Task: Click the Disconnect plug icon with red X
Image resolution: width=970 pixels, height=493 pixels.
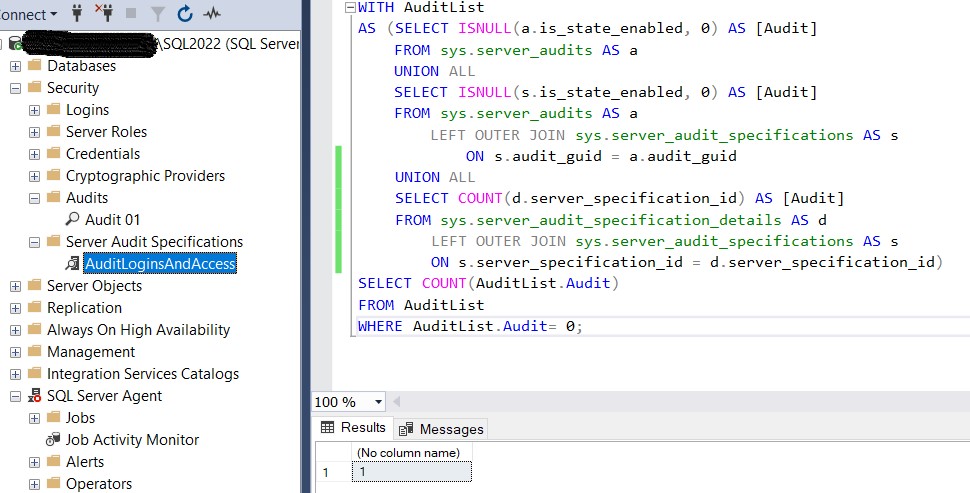Action: pos(105,14)
